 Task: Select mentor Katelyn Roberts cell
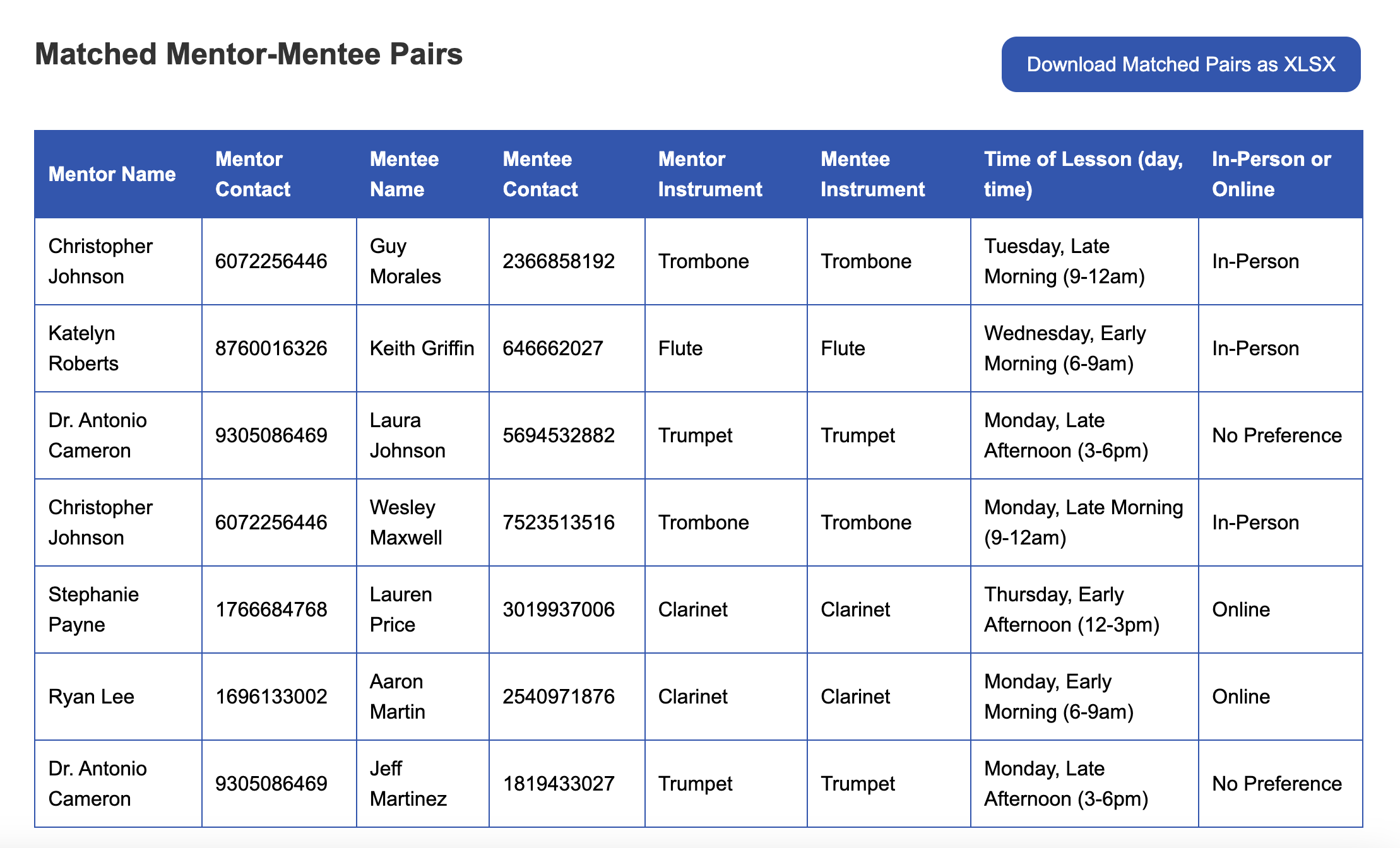point(83,348)
